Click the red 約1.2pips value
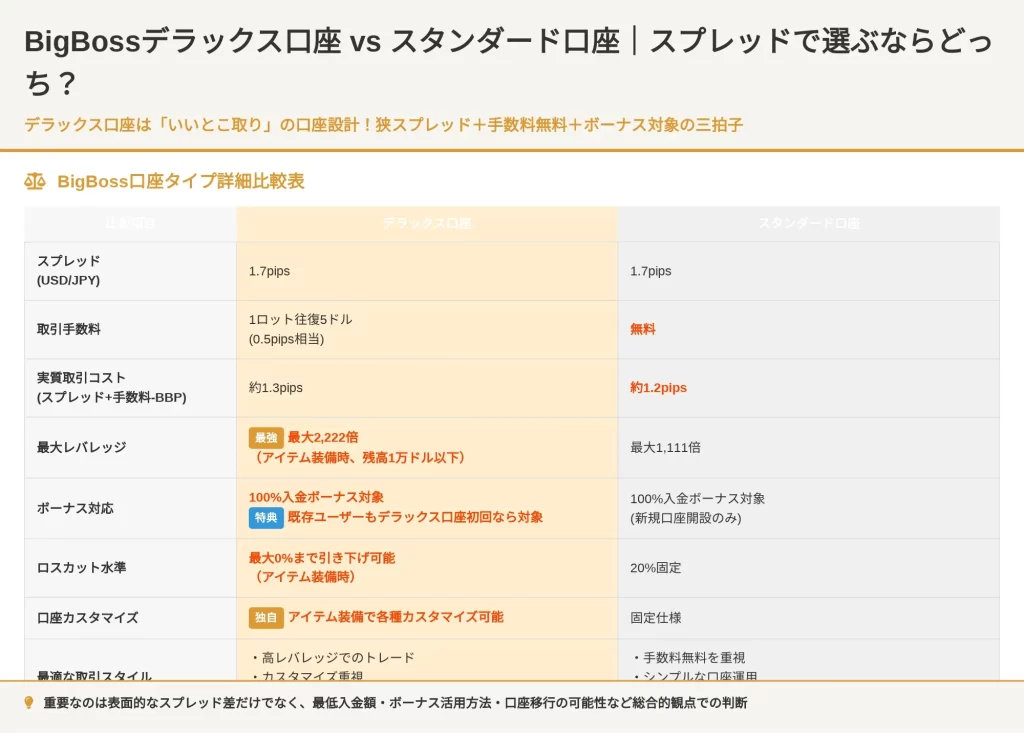Viewport: 1024px width, 733px height. pos(658,387)
